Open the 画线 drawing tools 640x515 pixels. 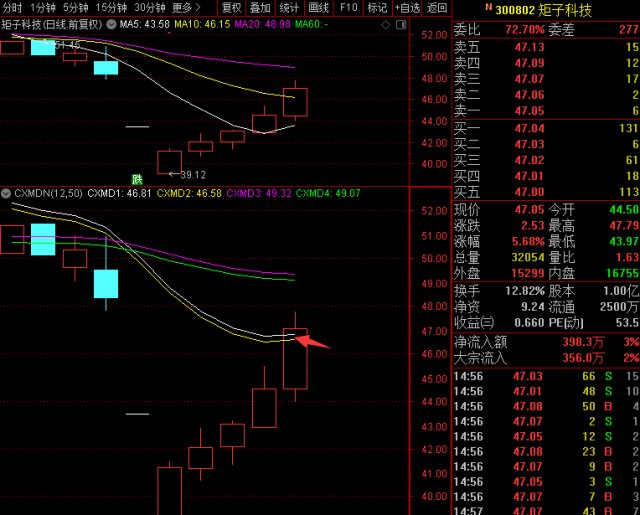(x=319, y=7)
